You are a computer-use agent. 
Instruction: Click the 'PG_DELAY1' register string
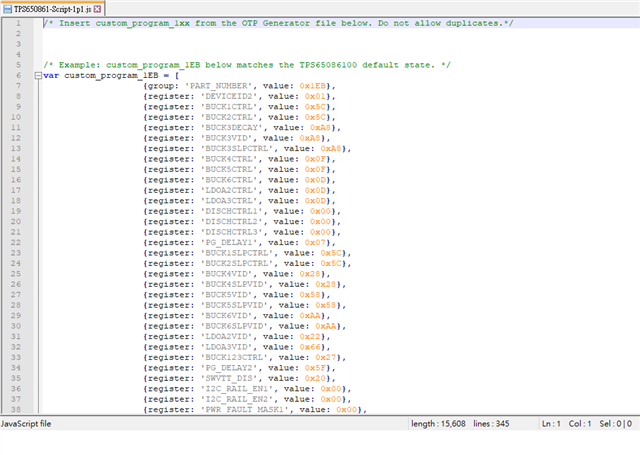click(229, 242)
